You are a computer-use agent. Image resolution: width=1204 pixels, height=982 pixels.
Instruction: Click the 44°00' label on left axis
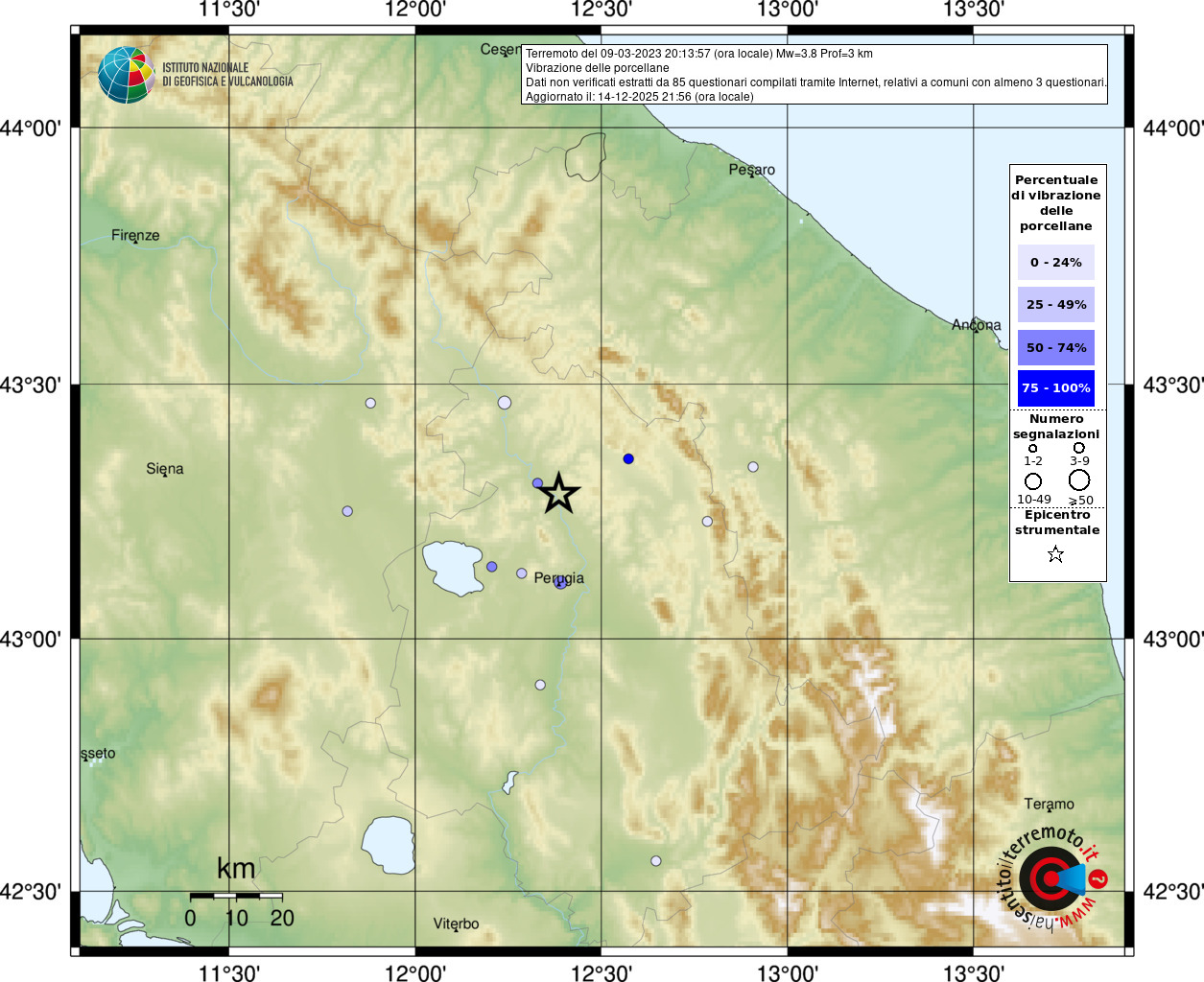tap(31, 128)
